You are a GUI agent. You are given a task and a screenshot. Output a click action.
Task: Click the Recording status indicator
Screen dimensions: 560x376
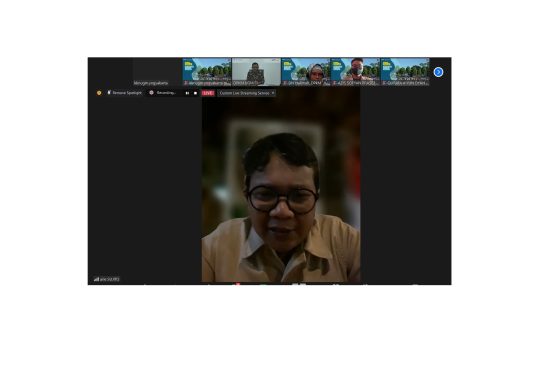(x=163, y=92)
